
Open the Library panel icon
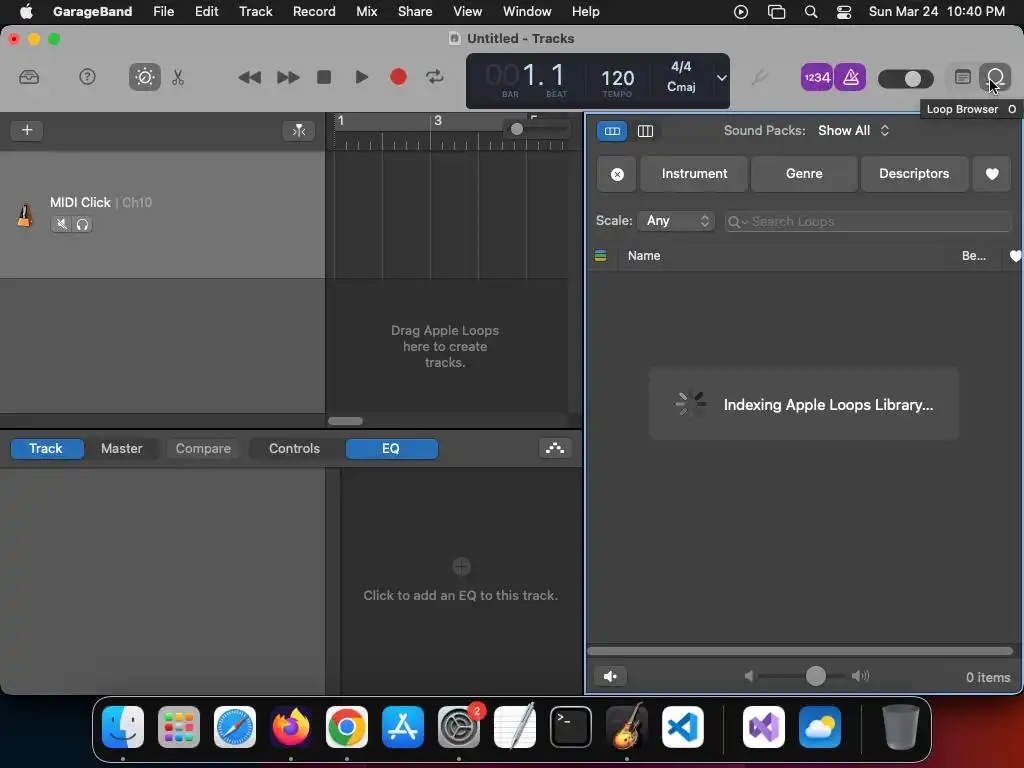29,77
